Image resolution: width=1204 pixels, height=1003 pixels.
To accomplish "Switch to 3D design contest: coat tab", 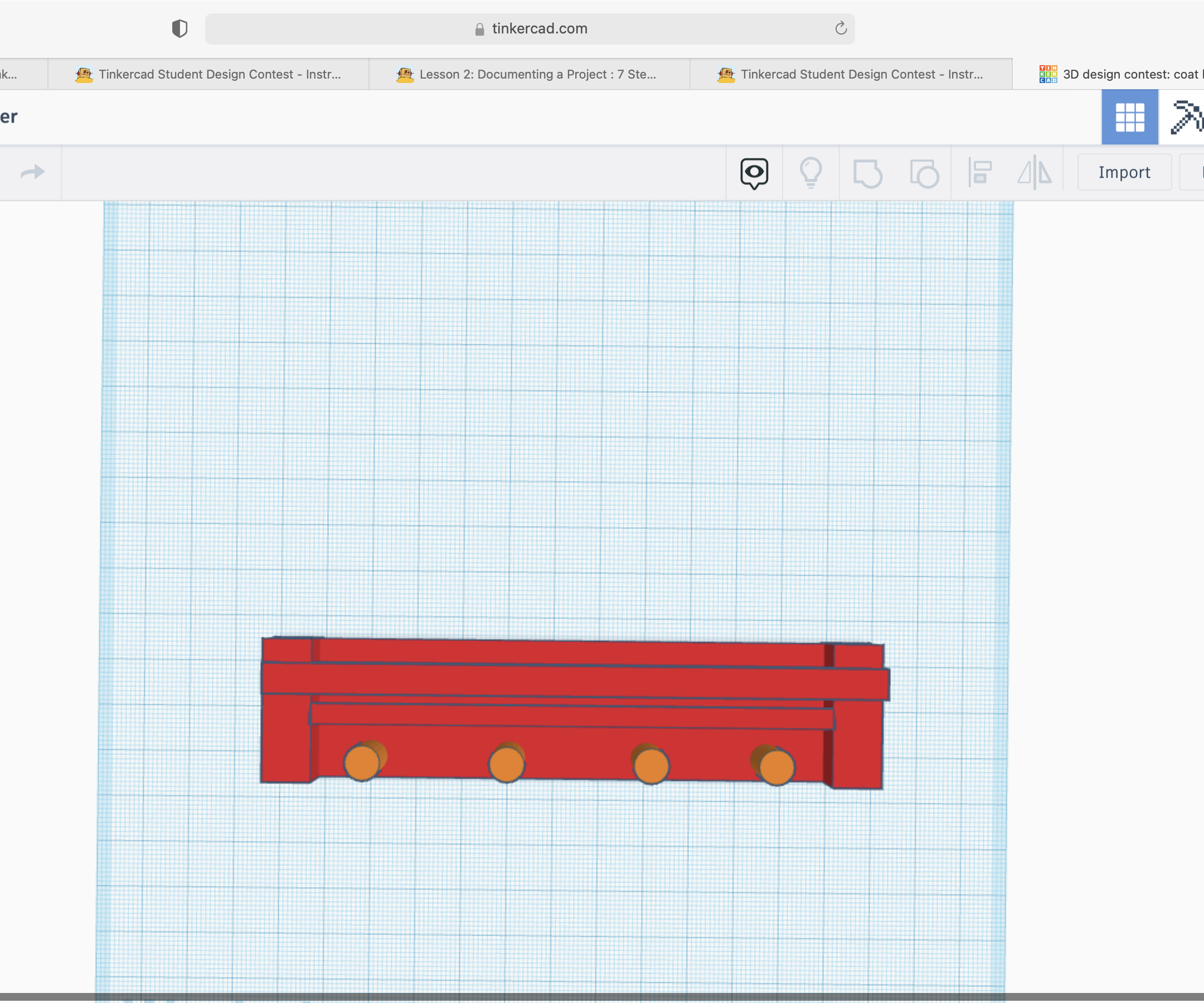I will [x=1121, y=75].
